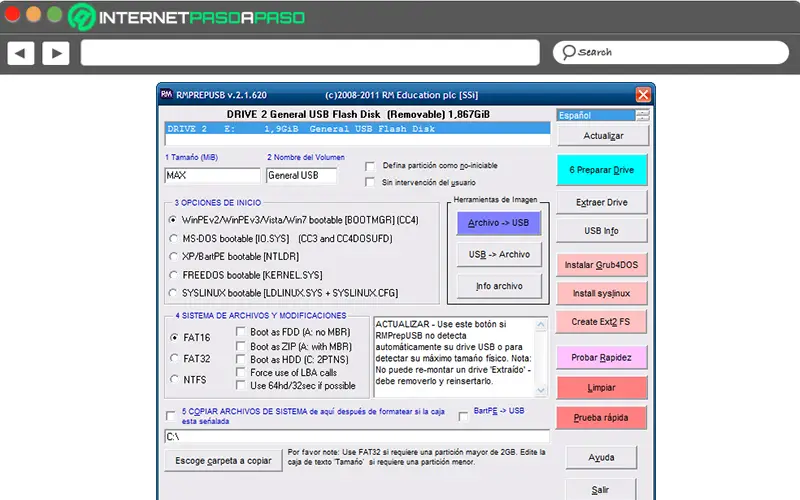Click the search magnifier icon
This screenshot has height=500, width=800.
(568, 52)
